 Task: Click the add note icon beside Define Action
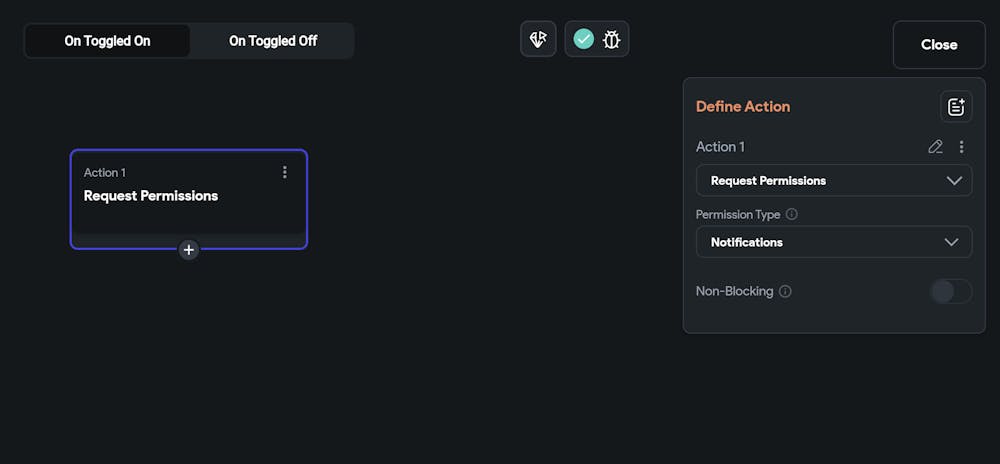pos(955,106)
